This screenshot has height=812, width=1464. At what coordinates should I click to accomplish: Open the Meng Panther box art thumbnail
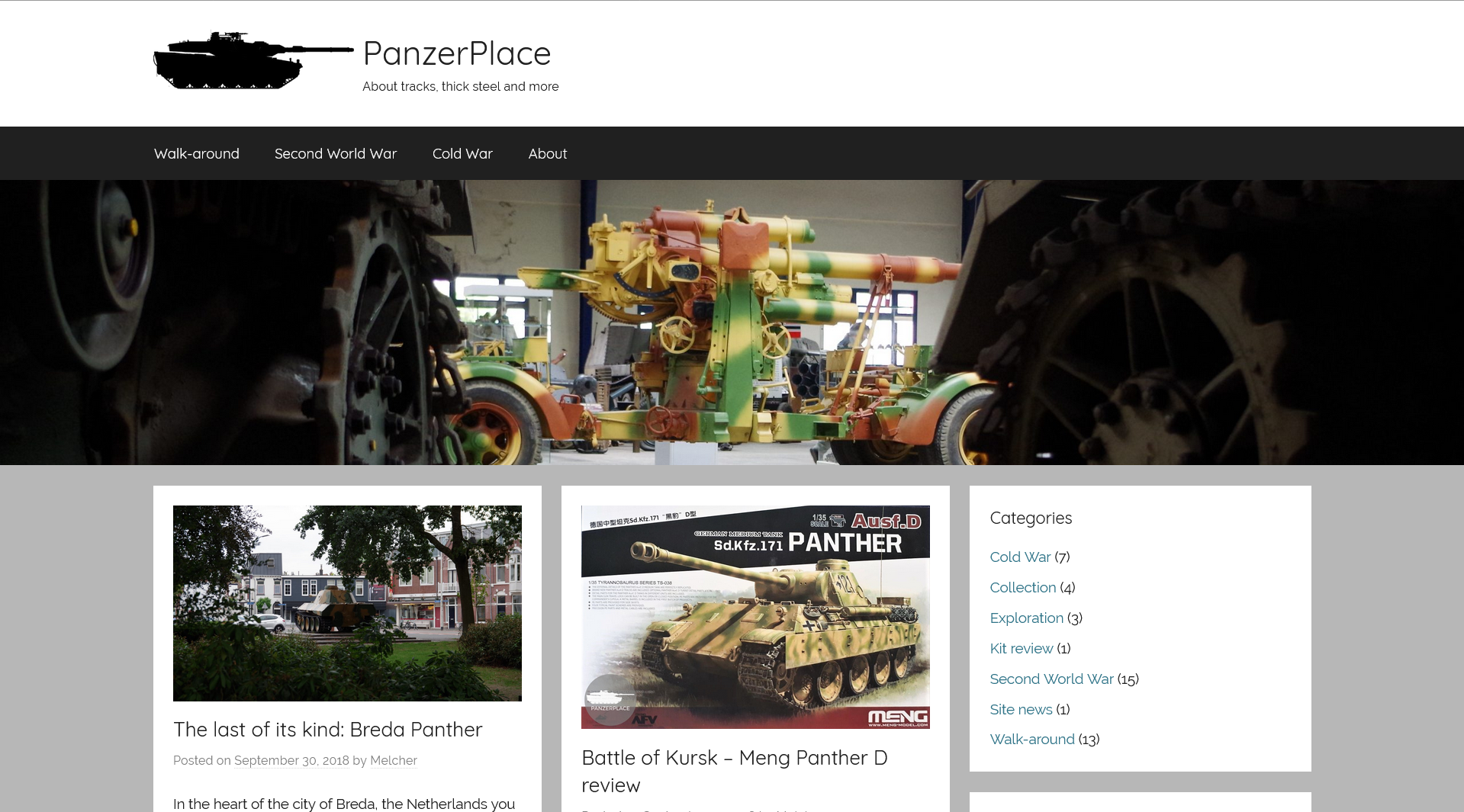click(x=755, y=617)
